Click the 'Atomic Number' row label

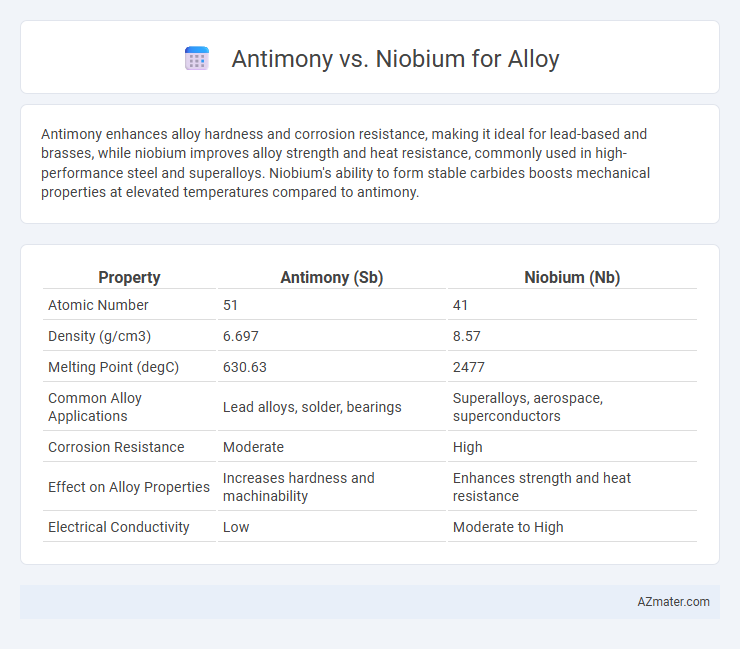(x=98, y=305)
